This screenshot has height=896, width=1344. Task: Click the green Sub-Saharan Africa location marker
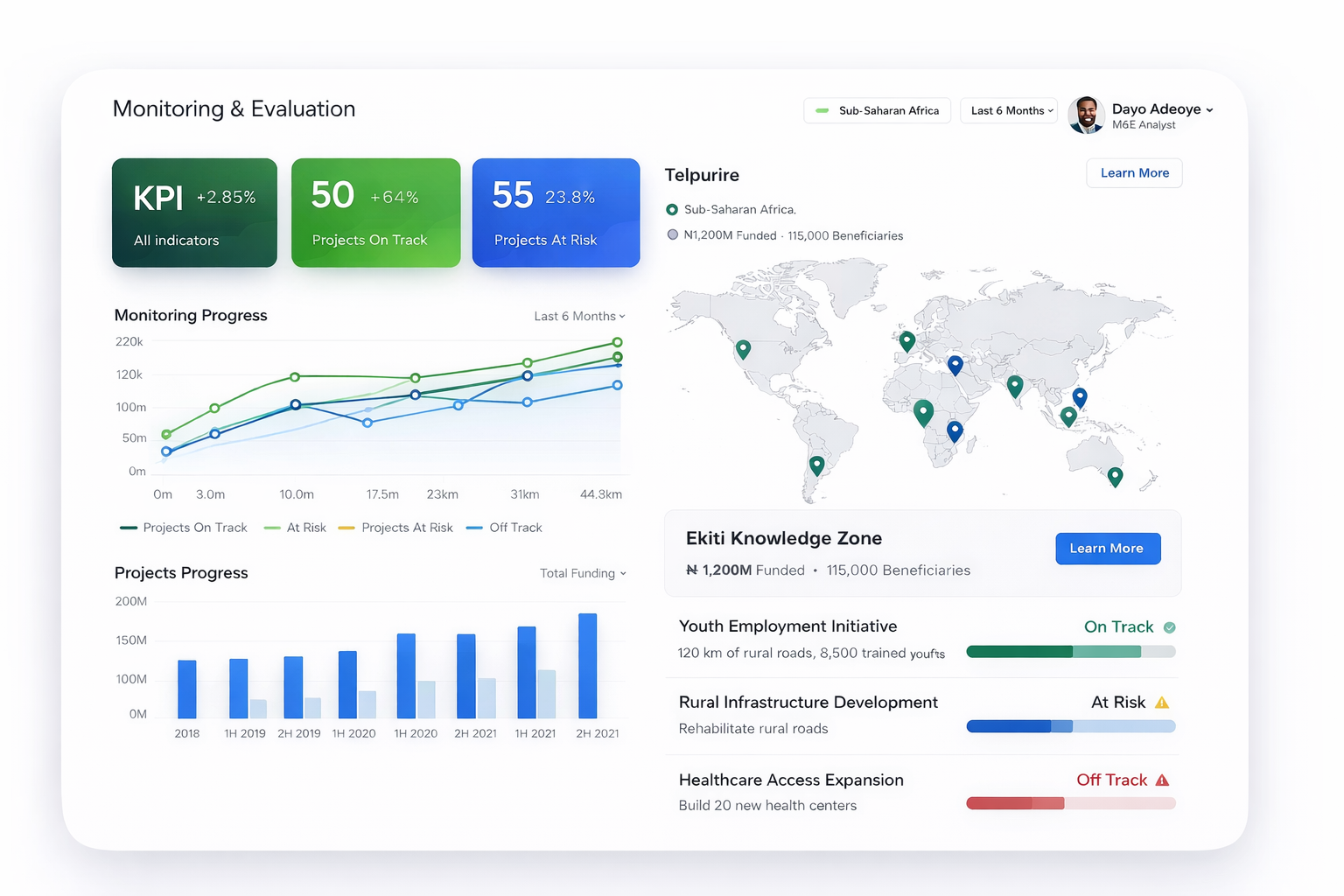point(672,210)
